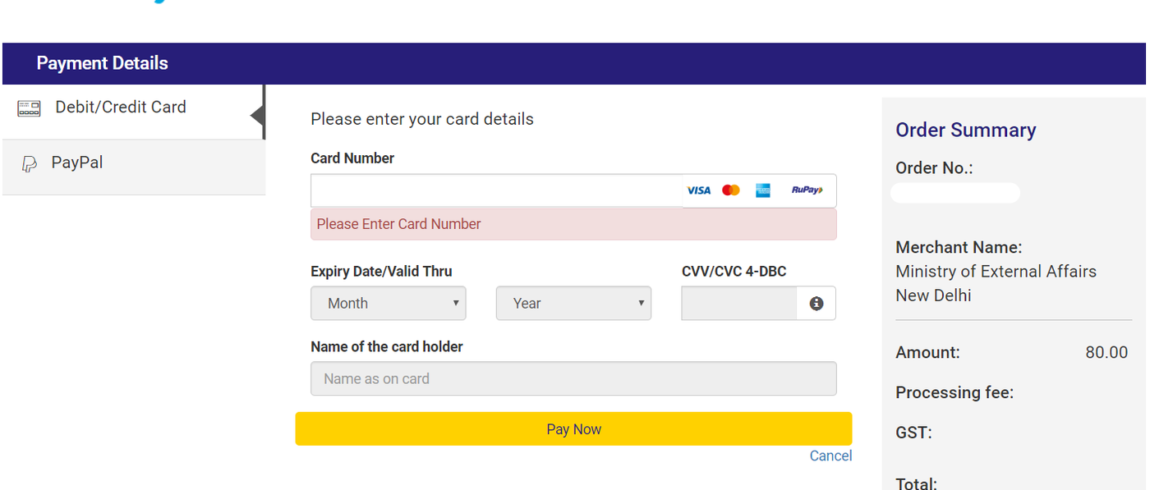The image size is (1150, 490).
Task: Focus the CVV/CVC input field
Action: pyautogui.click(x=739, y=303)
